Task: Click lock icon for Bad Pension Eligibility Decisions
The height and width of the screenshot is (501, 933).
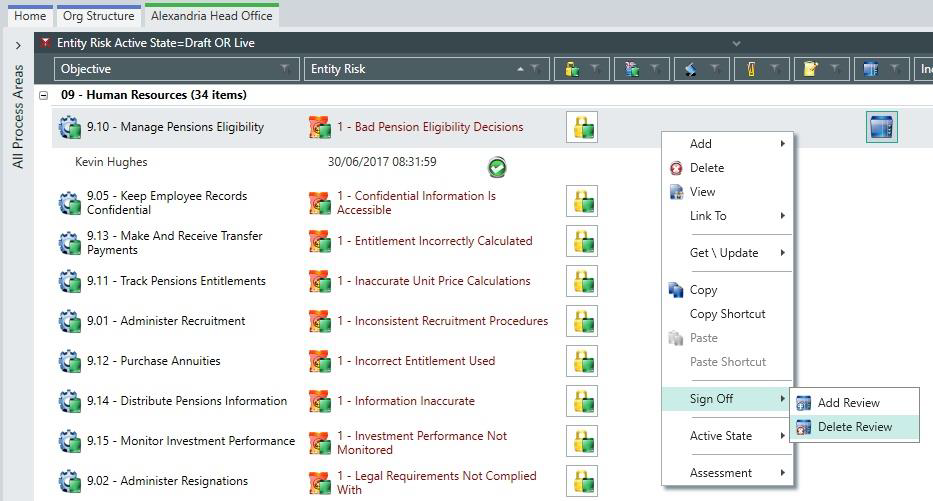Action: (582, 127)
